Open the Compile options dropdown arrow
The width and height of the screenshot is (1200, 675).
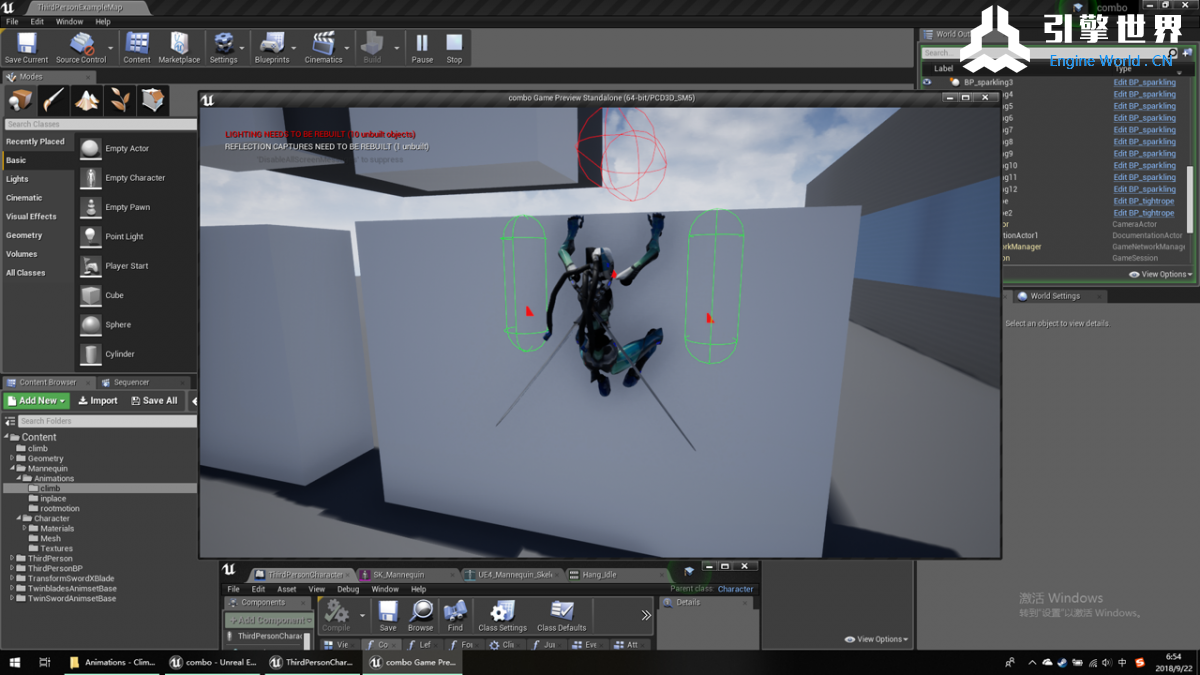[x=362, y=615]
